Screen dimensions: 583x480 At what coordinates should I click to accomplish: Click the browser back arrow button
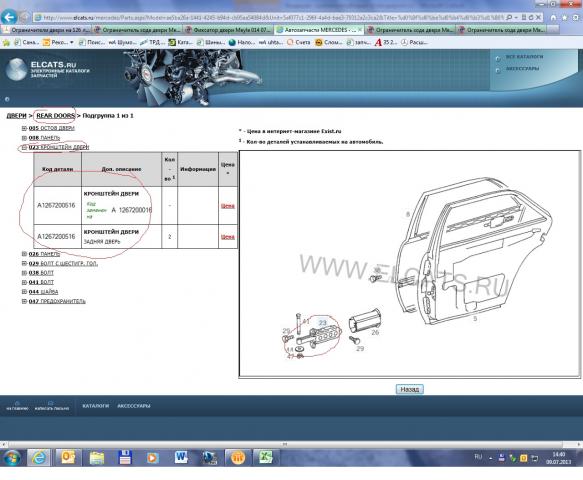9,17
